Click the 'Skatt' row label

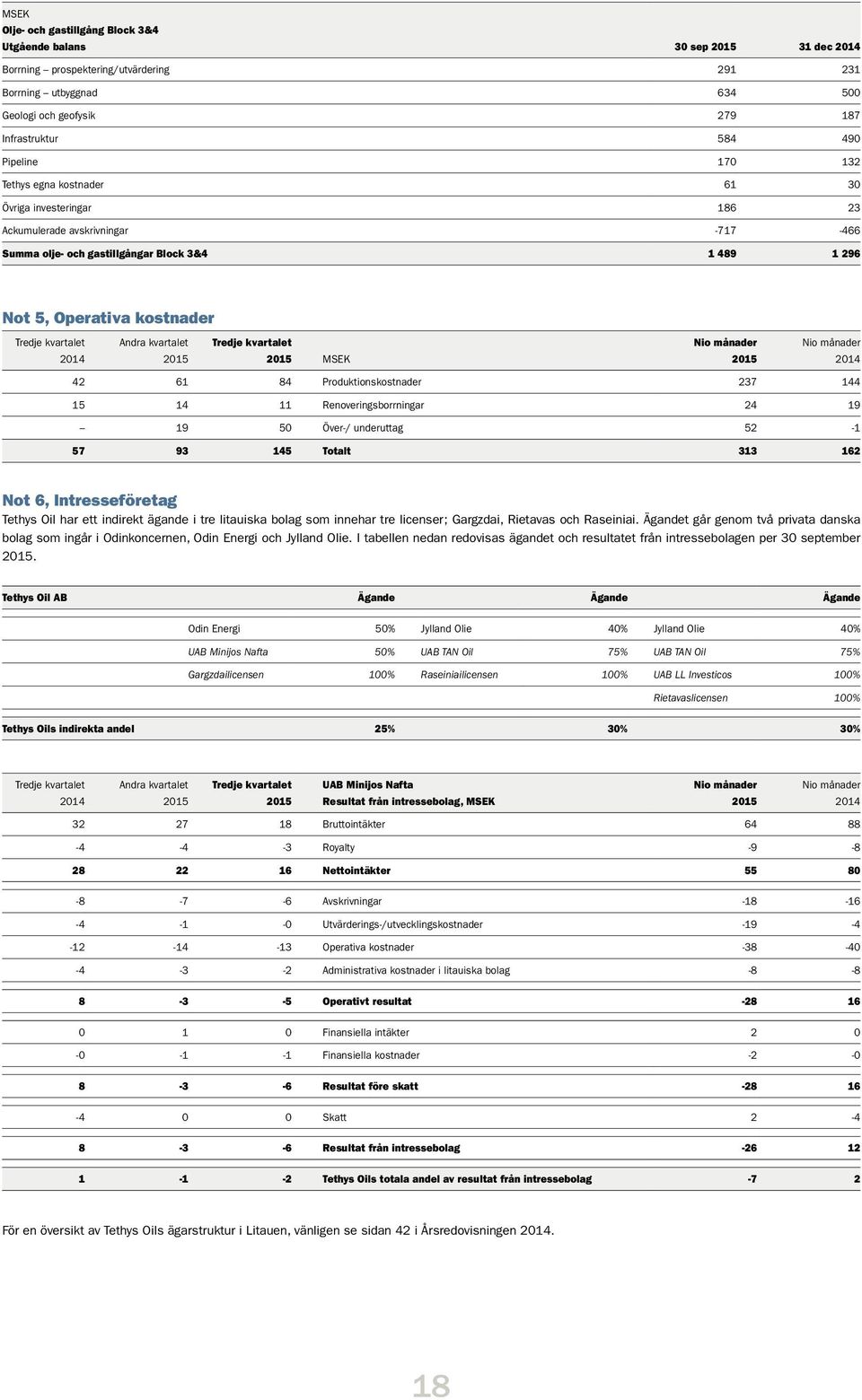(x=334, y=1118)
